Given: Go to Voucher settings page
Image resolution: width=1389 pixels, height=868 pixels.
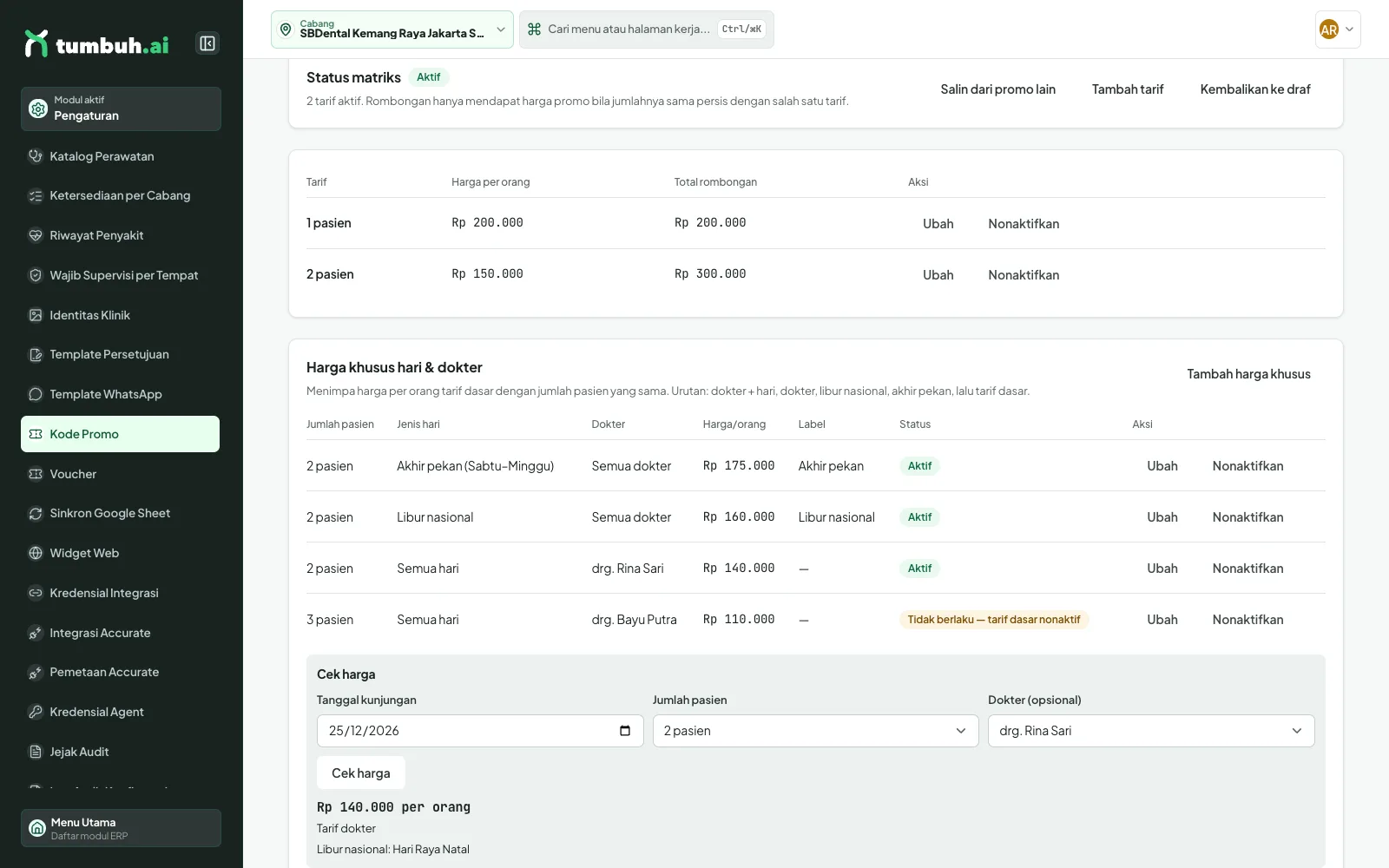Looking at the screenshot, I should (120, 474).
